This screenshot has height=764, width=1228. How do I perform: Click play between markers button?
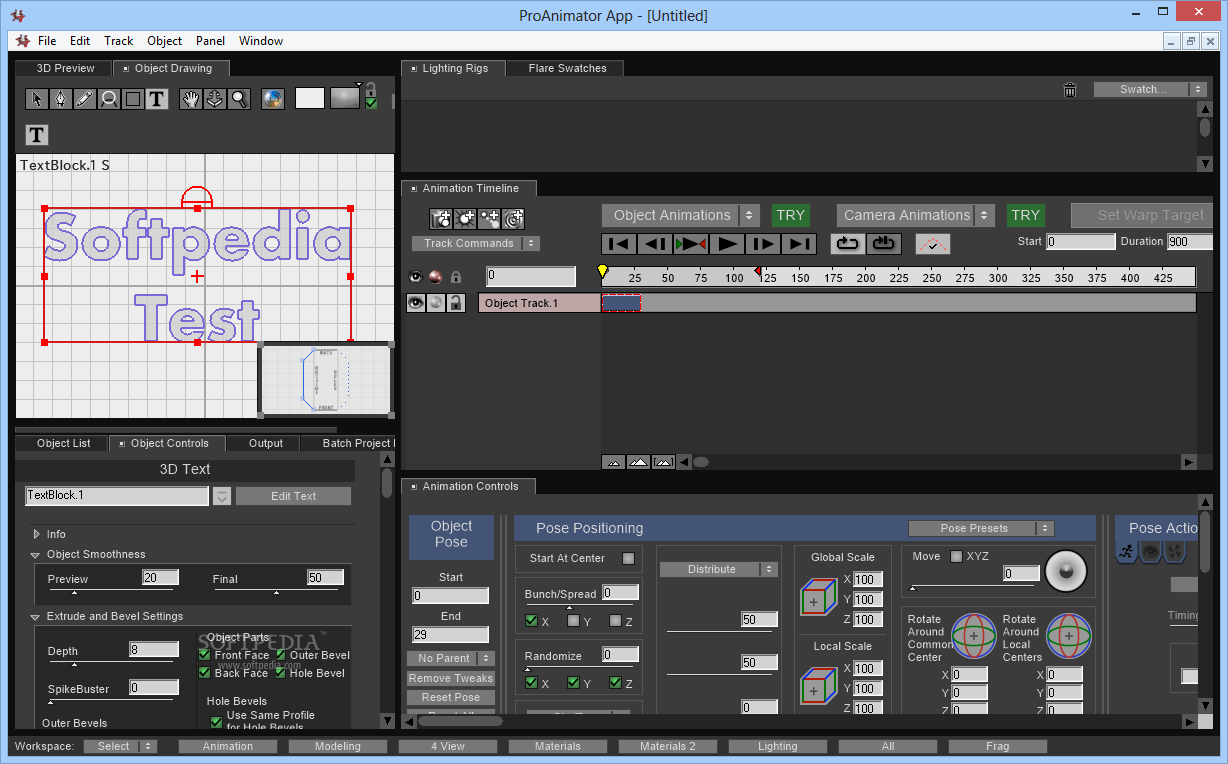point(691,244)
